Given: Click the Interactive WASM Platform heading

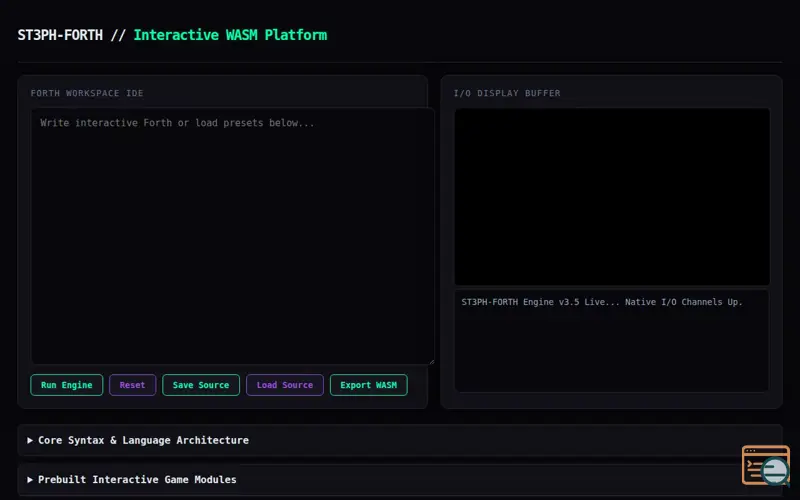Looking at the screenshot, I should [x=230, y=35].
